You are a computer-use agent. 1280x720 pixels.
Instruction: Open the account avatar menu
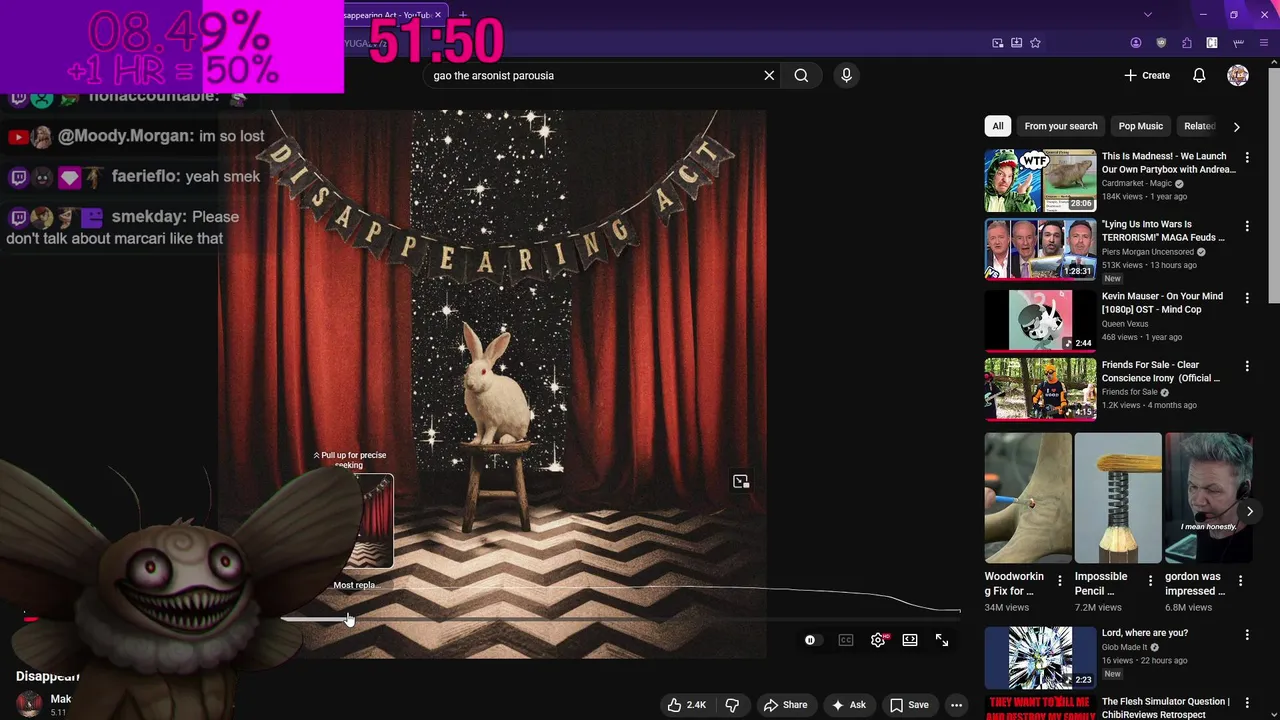point(1238,75)
